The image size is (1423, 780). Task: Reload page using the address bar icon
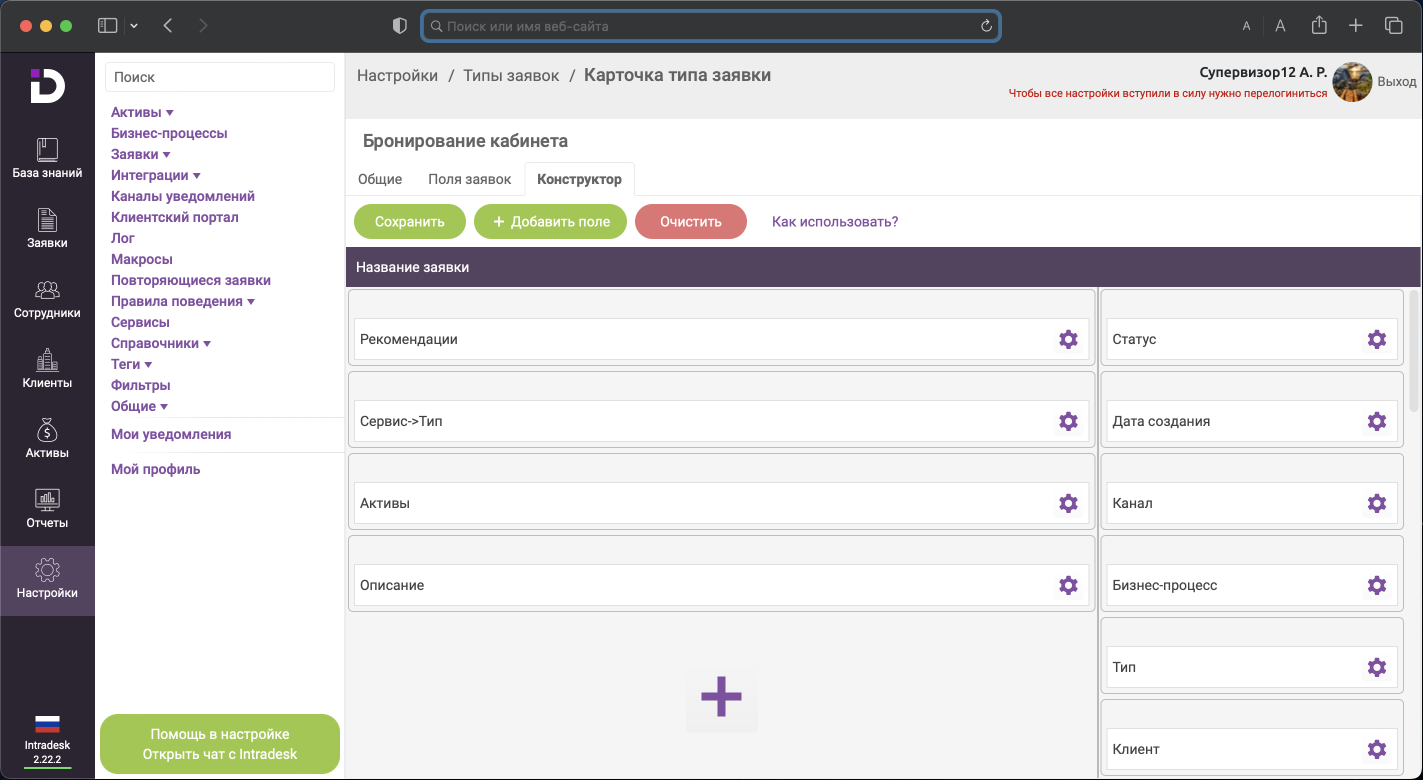pyautogui.click(x=986, y=26)
